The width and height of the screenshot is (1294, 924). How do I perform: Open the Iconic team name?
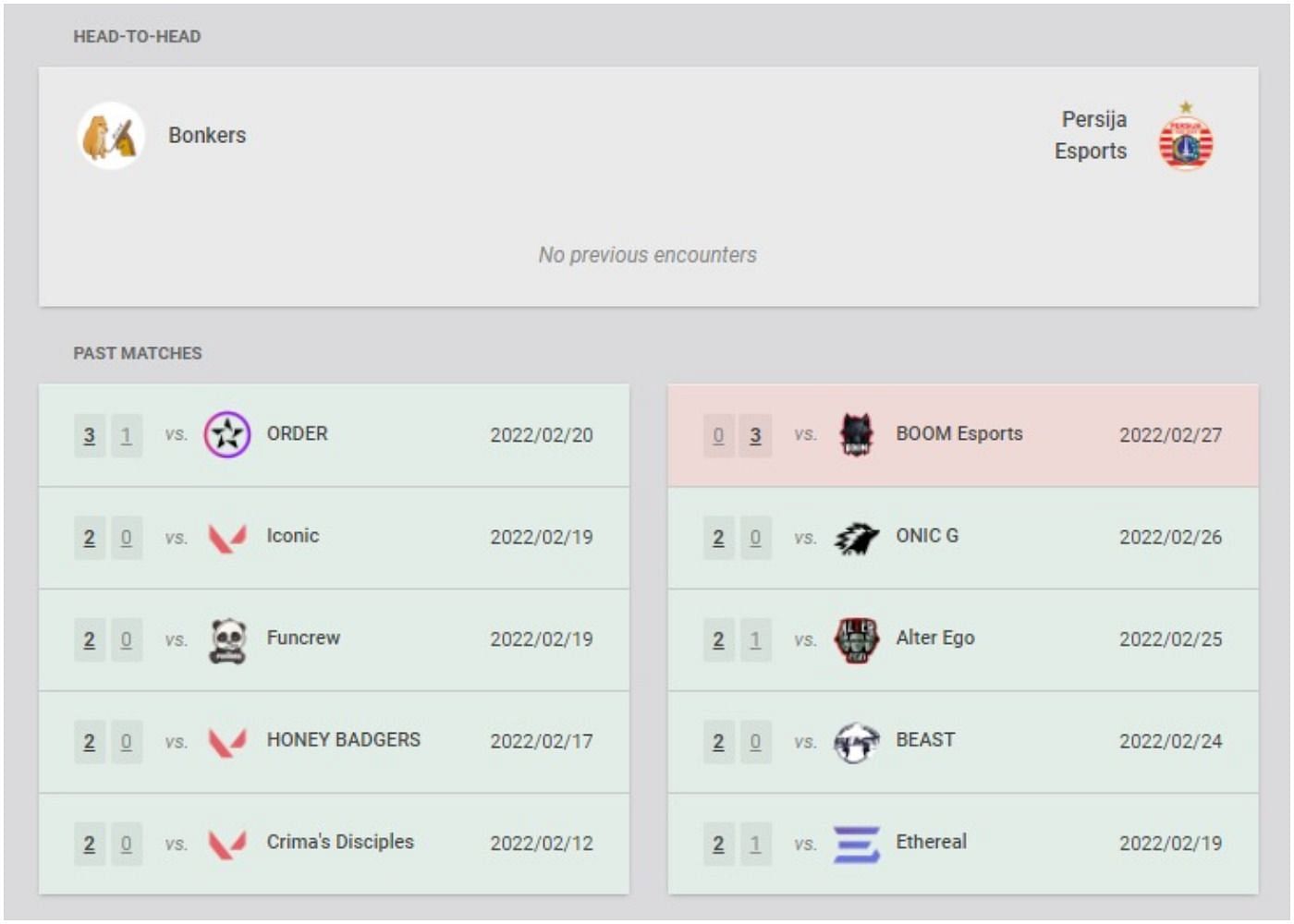pyautogui.click(x=293, y=536)
